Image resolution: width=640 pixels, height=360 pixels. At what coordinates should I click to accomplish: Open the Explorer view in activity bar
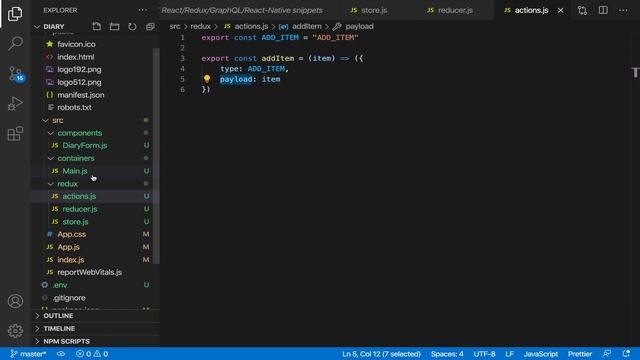click(x=15, y=13)
